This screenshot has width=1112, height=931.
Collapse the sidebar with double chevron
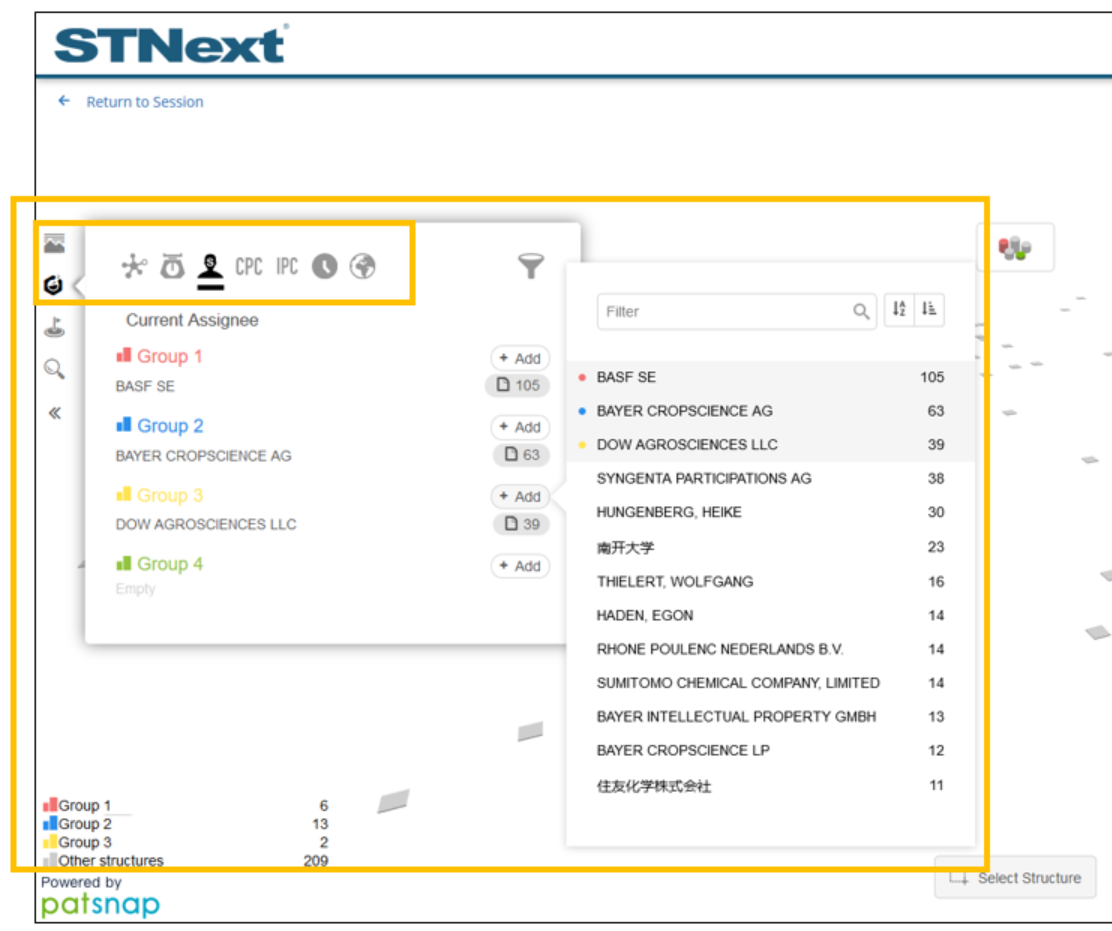[54, 413]
